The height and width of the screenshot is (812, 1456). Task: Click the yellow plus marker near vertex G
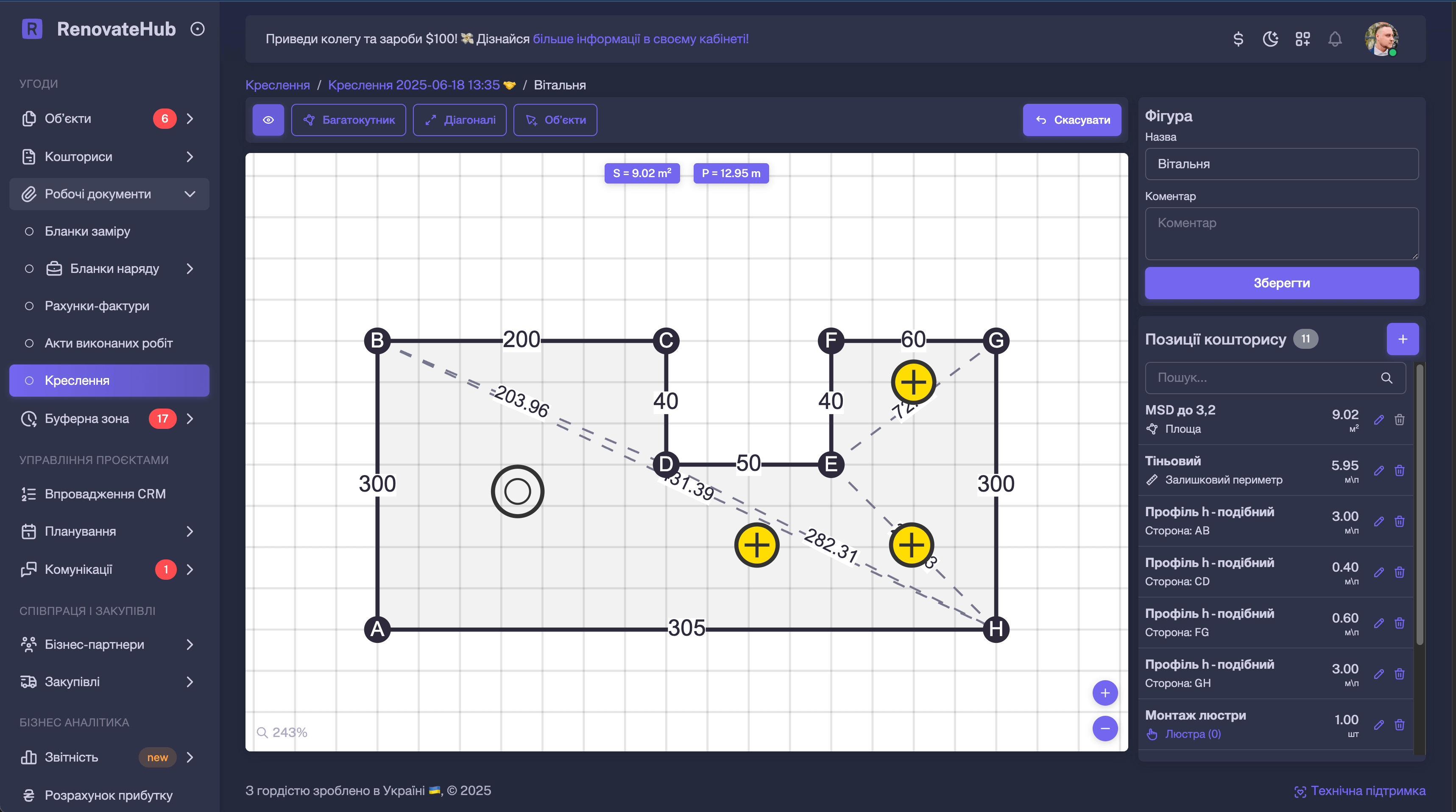click(913, 382)
